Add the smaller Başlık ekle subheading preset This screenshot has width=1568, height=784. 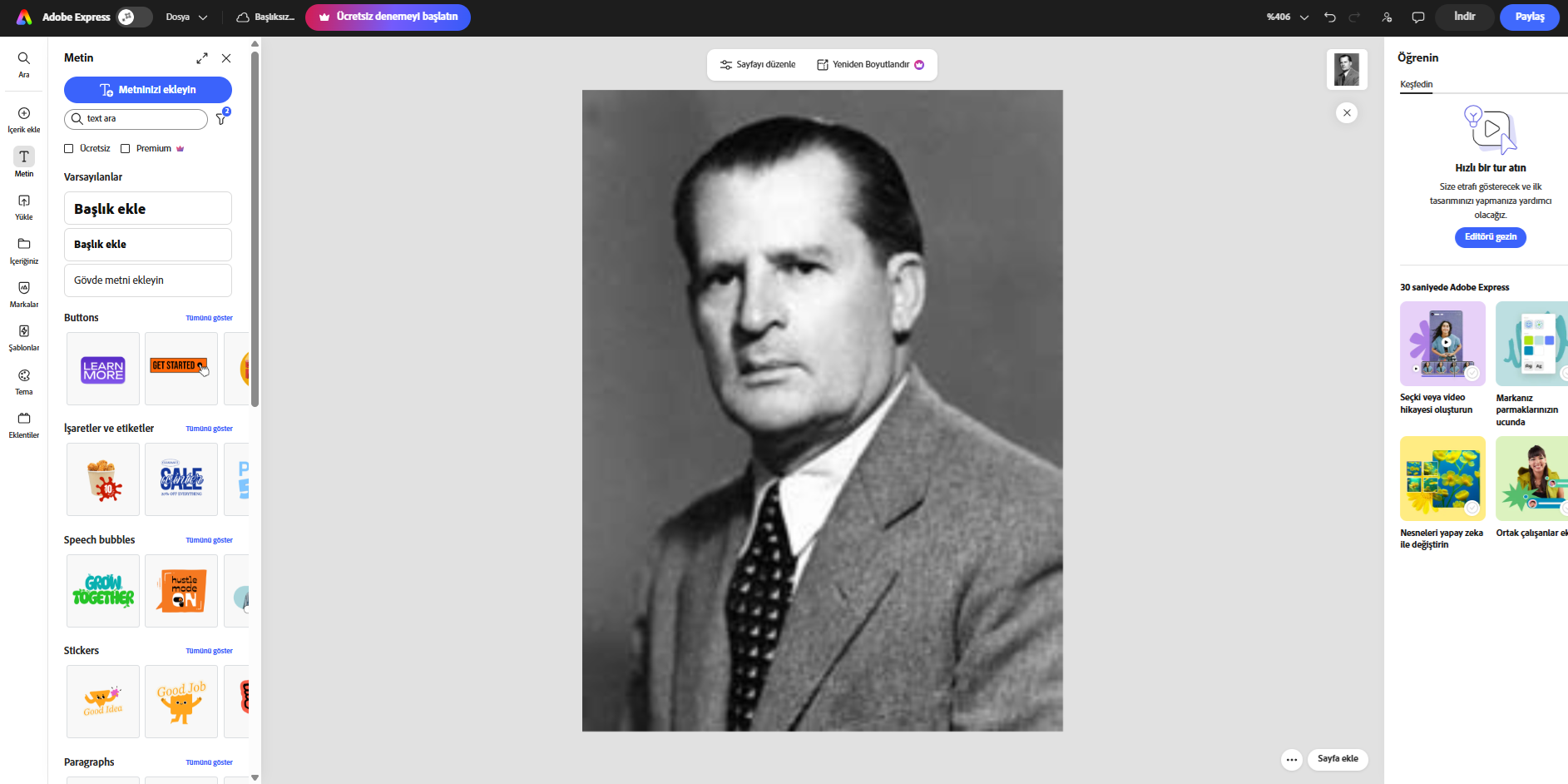(x=148, y=245)
